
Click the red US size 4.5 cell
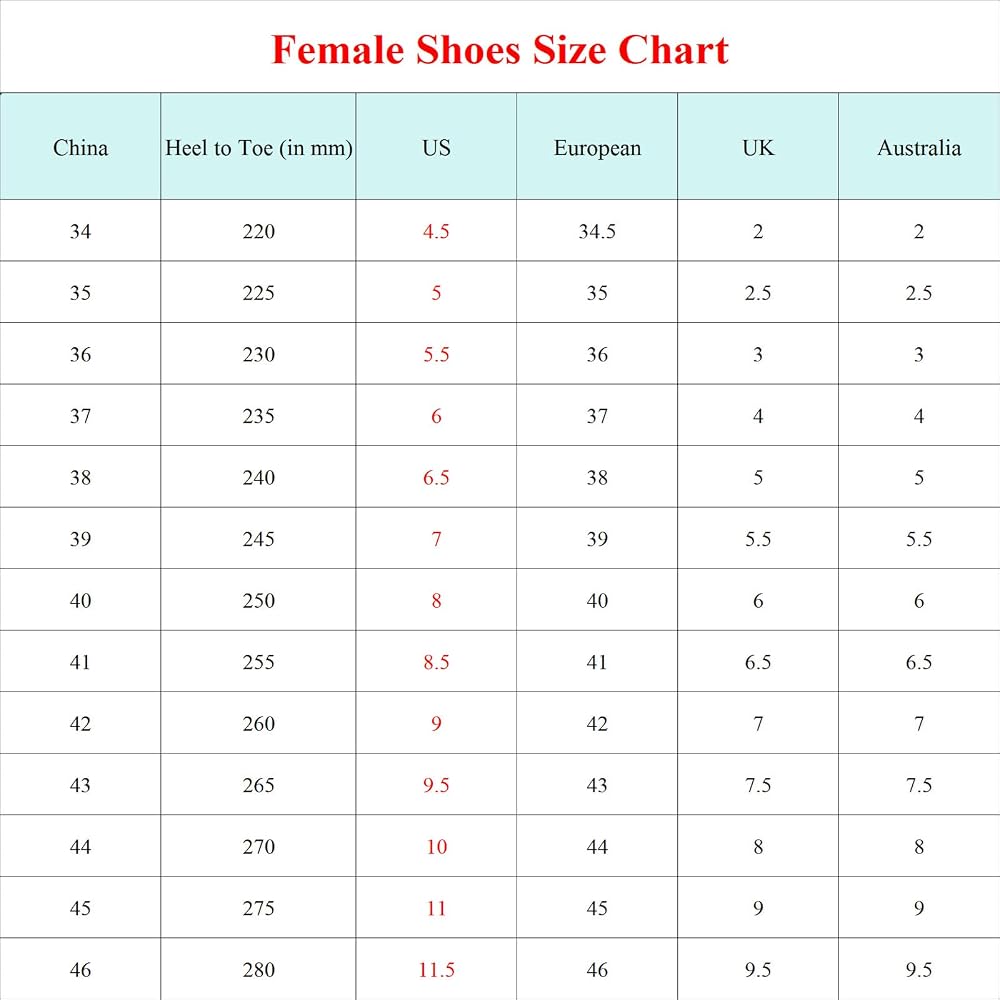coord(436,231)
